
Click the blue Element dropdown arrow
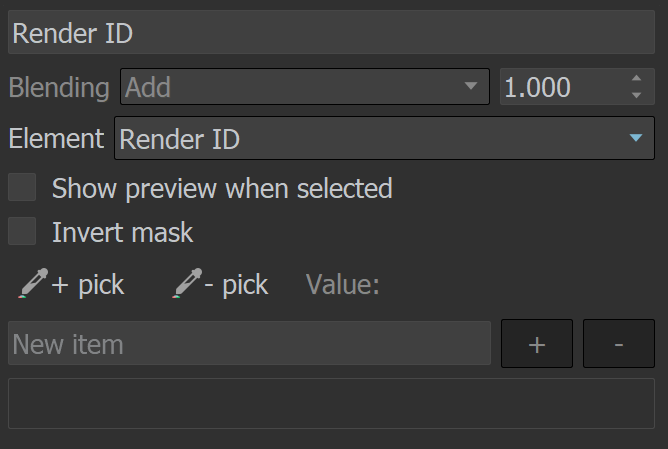pyautogui.click(x=636, y=138)
